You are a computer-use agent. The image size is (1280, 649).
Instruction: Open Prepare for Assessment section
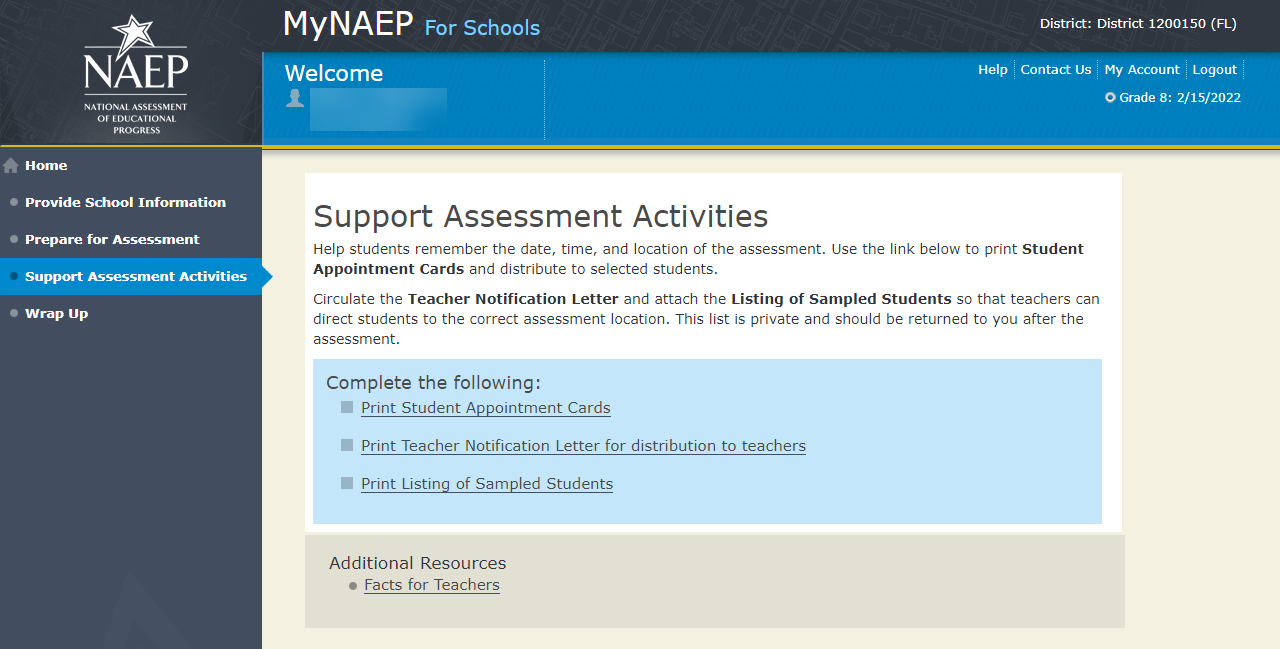[112, 239]
